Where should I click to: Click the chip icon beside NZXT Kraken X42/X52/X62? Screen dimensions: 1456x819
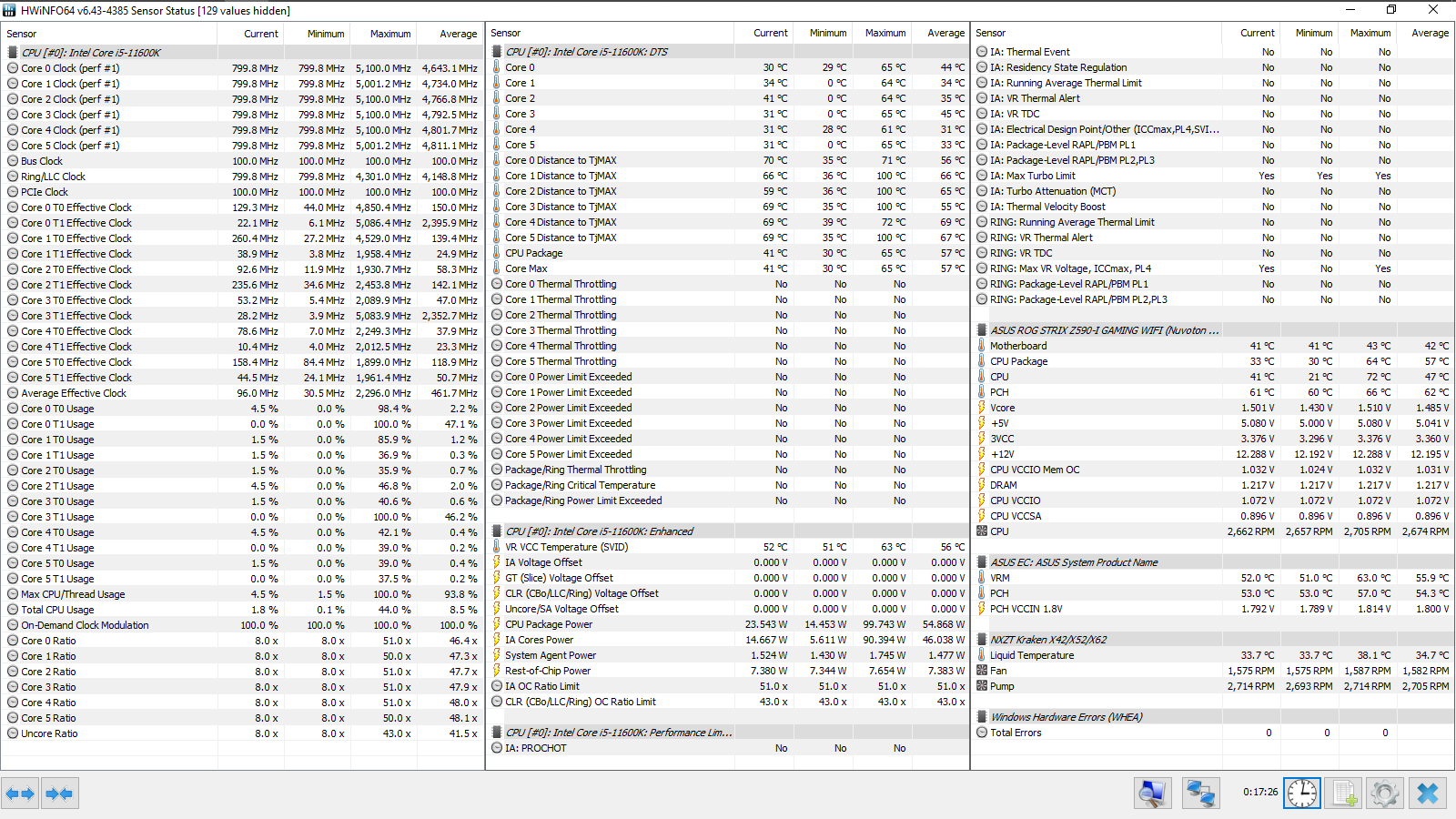[x=982, y=640]
